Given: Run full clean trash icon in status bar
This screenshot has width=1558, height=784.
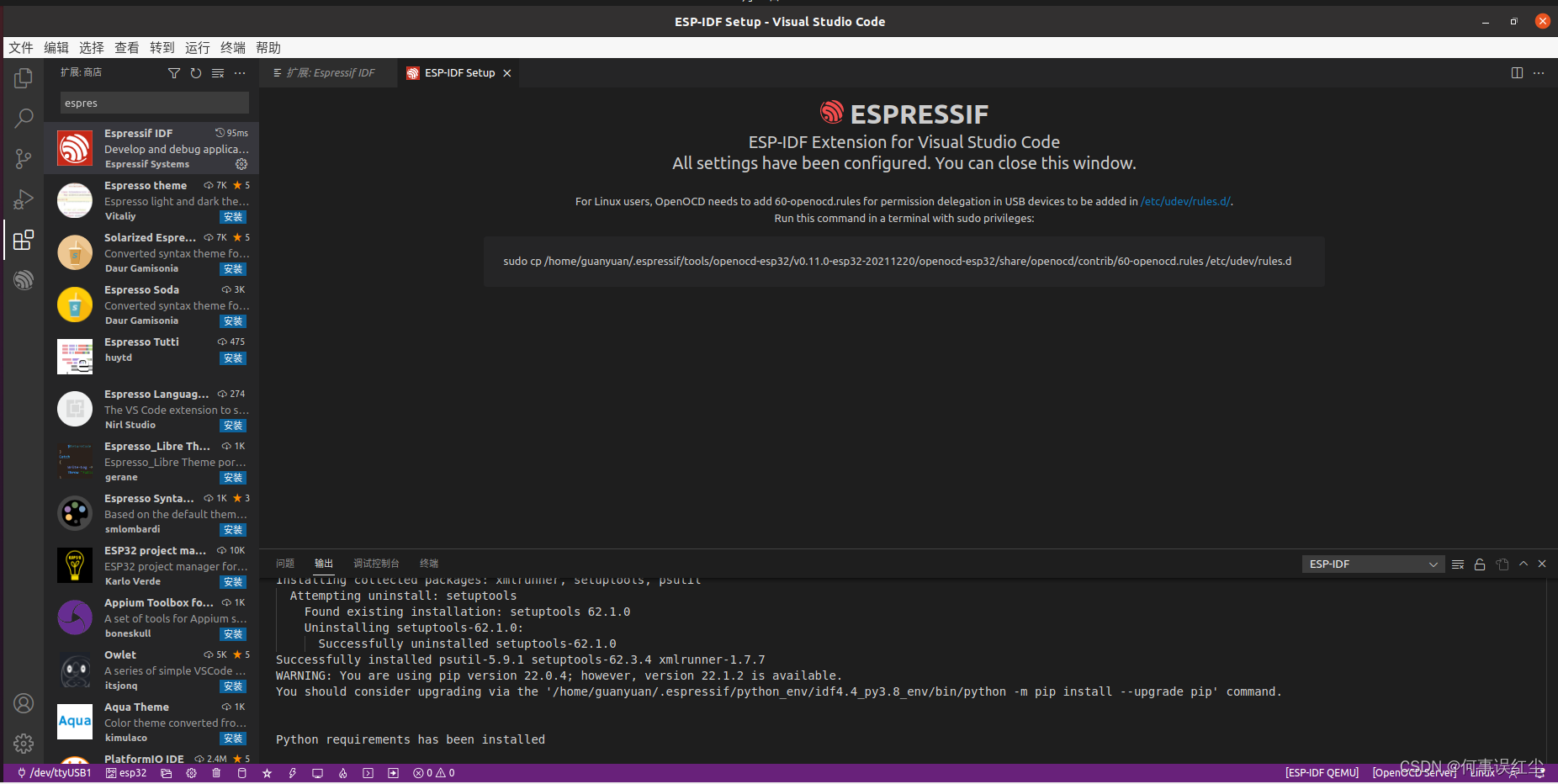Looking at the screenshot, I should coord(216,773).
